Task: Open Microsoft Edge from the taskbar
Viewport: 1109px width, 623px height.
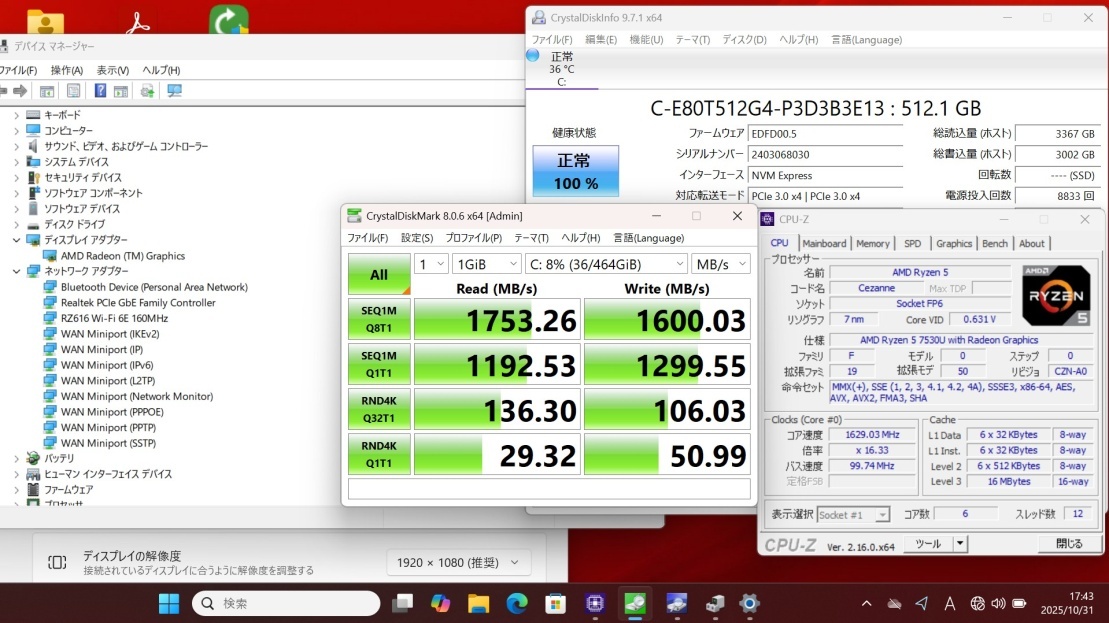Action: coord(517,603)
